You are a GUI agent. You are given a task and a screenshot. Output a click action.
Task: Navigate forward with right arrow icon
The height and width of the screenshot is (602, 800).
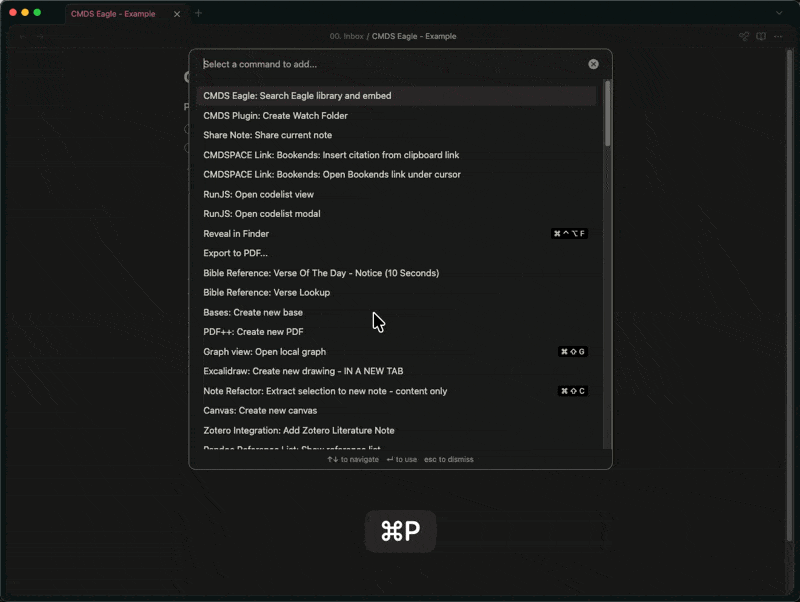click(x=40, y=36)
